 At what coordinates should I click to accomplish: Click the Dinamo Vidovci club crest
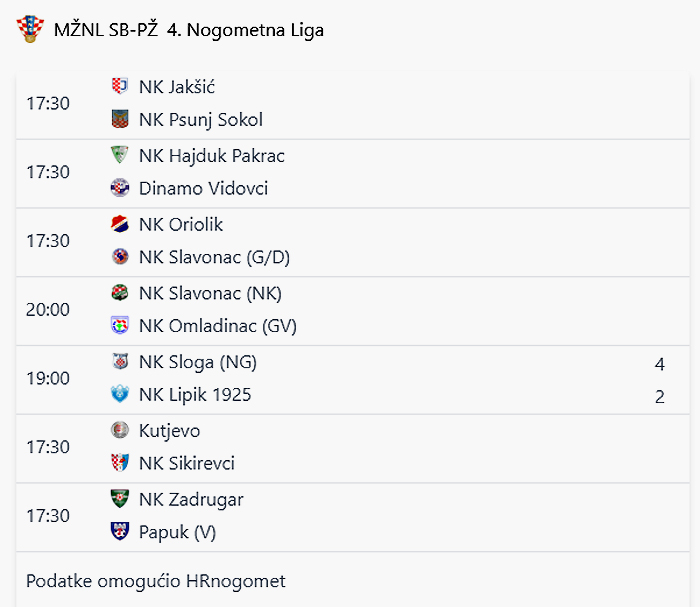click(120, 187)
